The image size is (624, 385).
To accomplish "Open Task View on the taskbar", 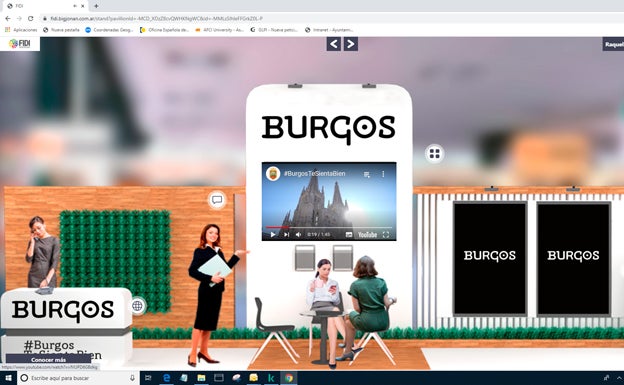I will click(148, 378).
